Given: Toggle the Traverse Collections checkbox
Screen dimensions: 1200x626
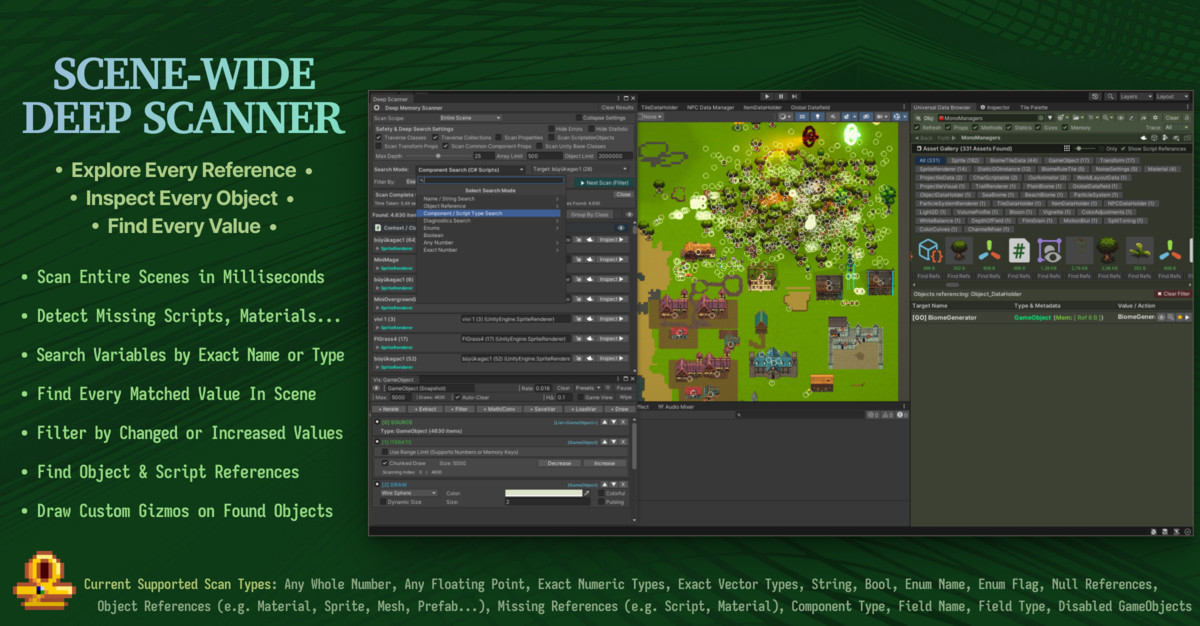Looking at the screenshot, I should tap(435, 137).
